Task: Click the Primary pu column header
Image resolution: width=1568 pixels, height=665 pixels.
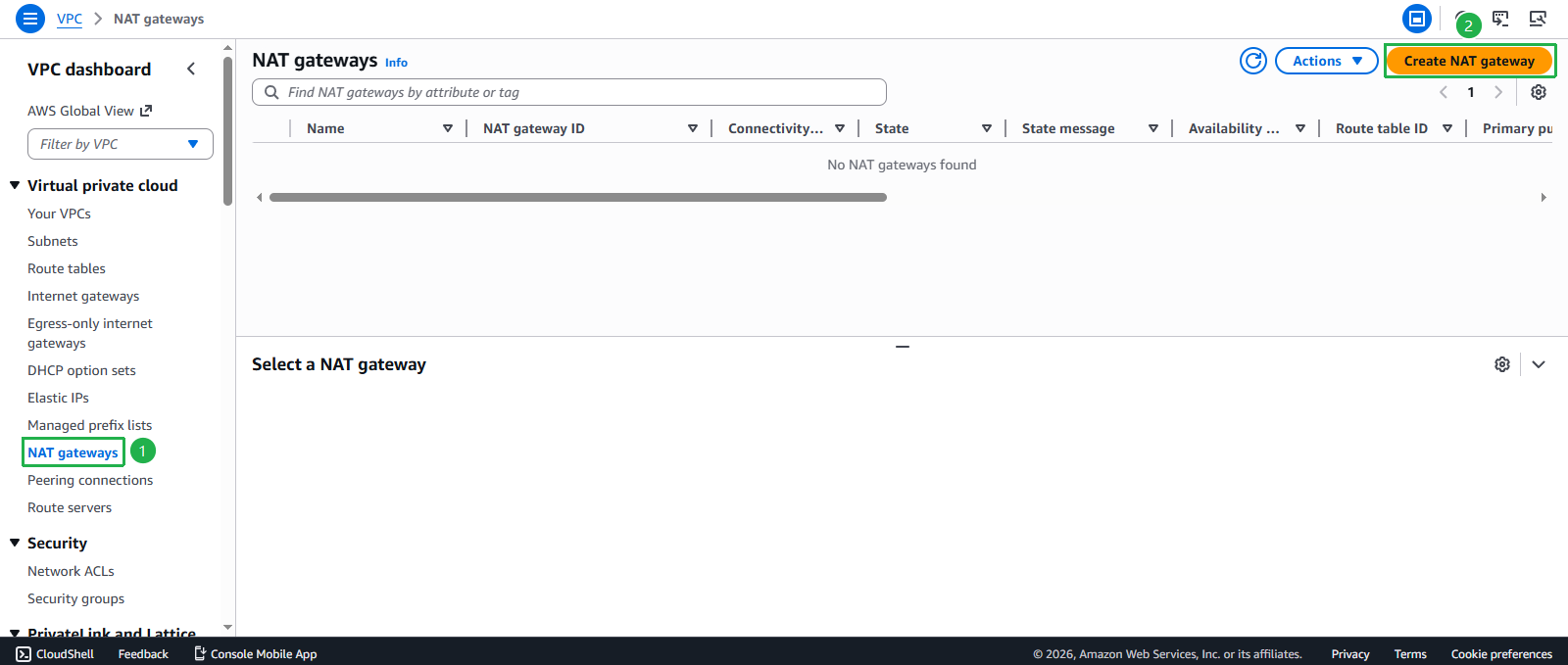Action: click(x=1517, y=128)
